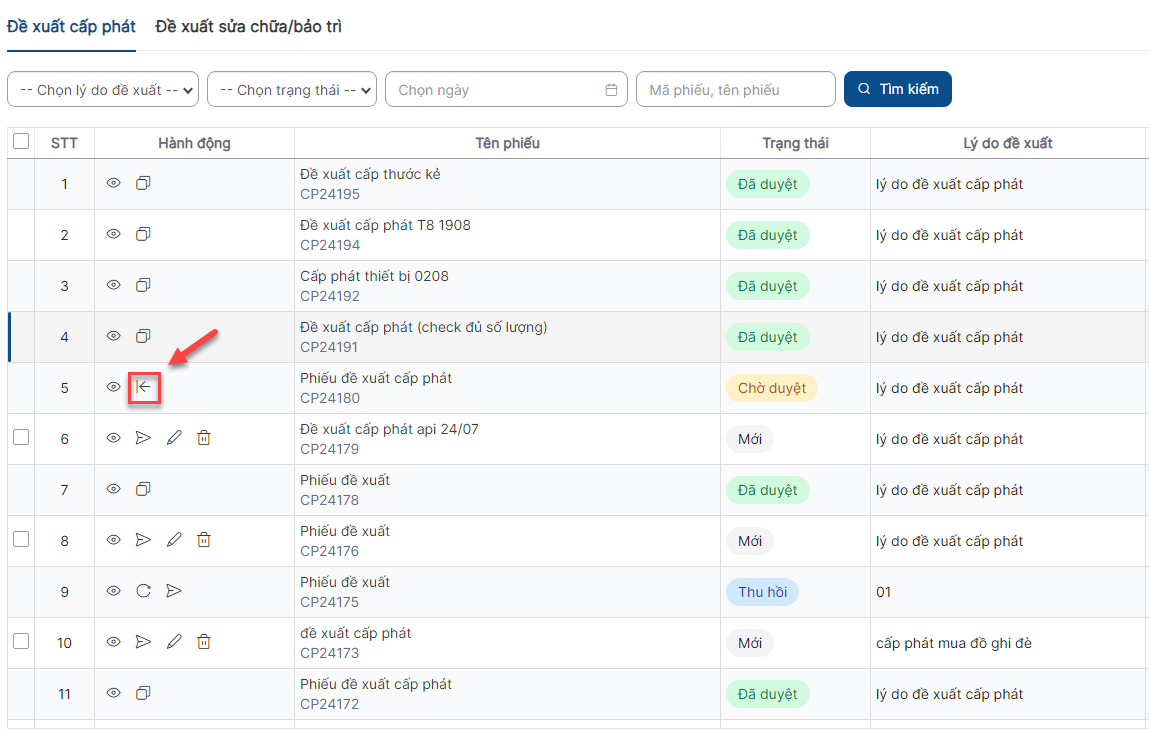Copy the CP24172 request

(144, 692)
